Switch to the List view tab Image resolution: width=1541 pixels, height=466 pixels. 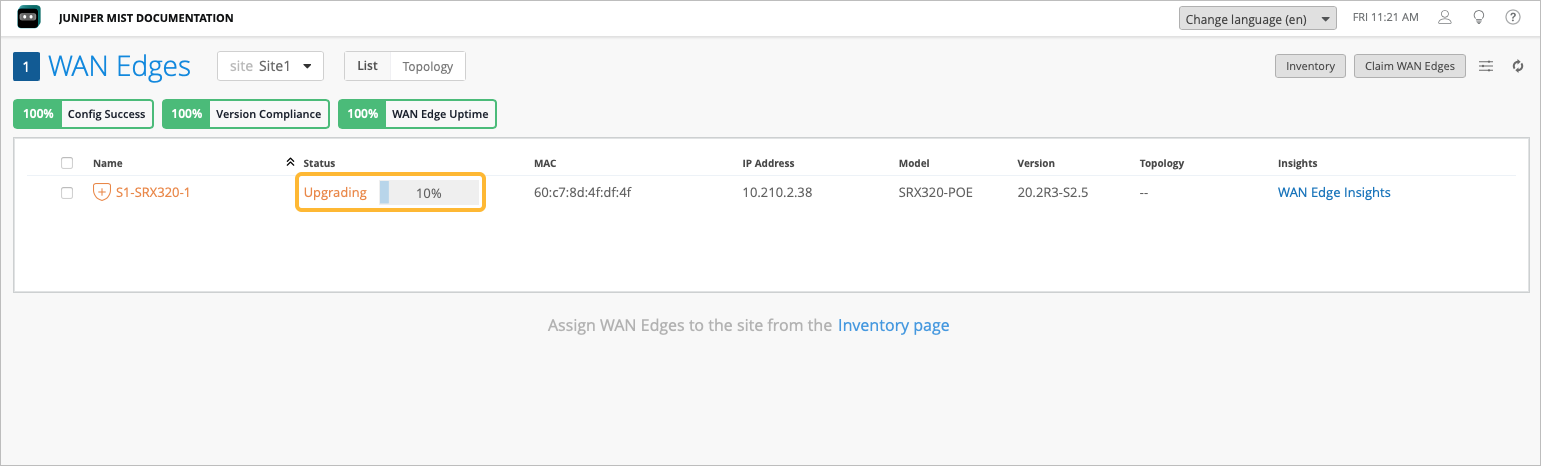(367, 66)
